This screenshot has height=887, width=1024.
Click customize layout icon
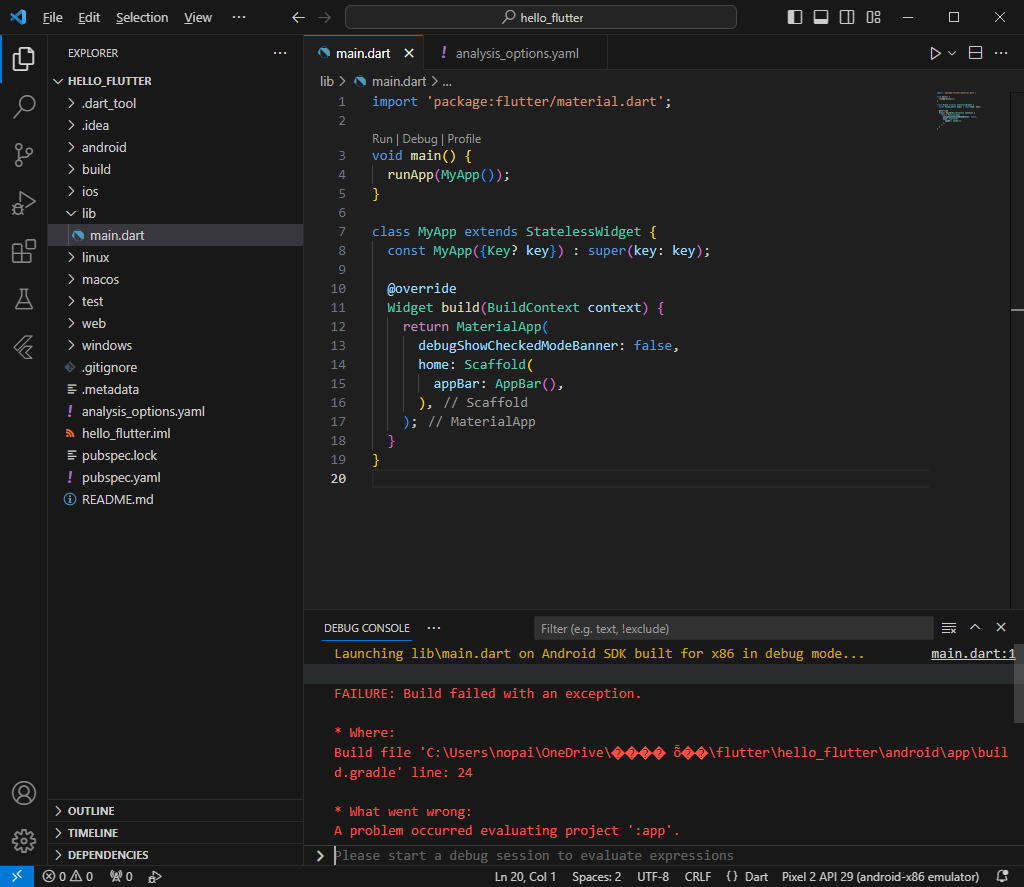873,18
